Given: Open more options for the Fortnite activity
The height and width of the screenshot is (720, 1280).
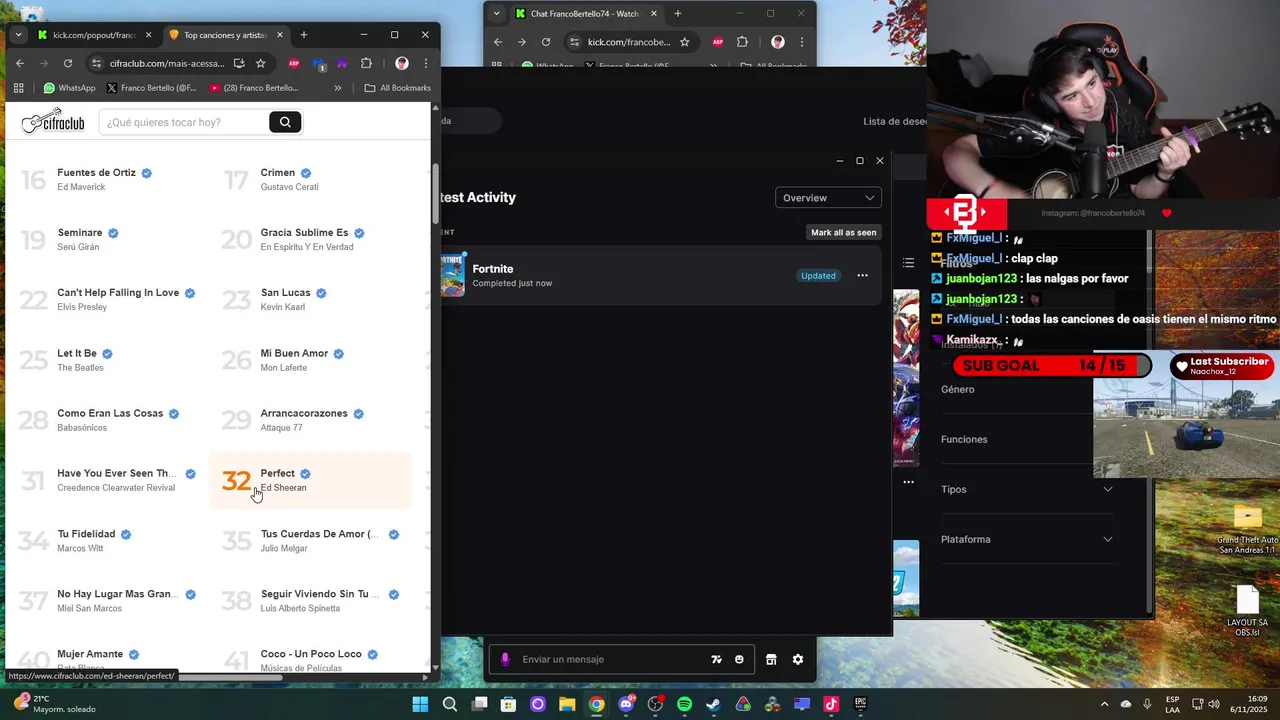Looking at the screenshot, I should point(862,276).
